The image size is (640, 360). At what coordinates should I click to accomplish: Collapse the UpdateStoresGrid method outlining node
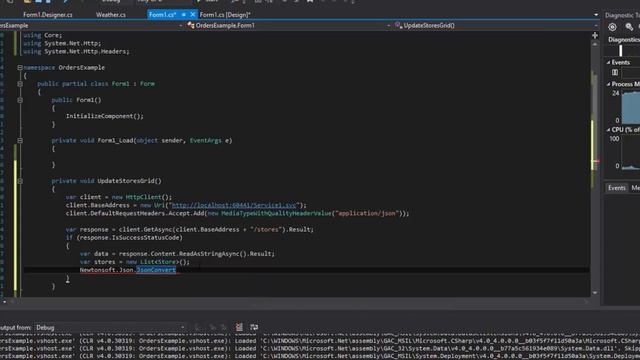[x=20, y=181]
